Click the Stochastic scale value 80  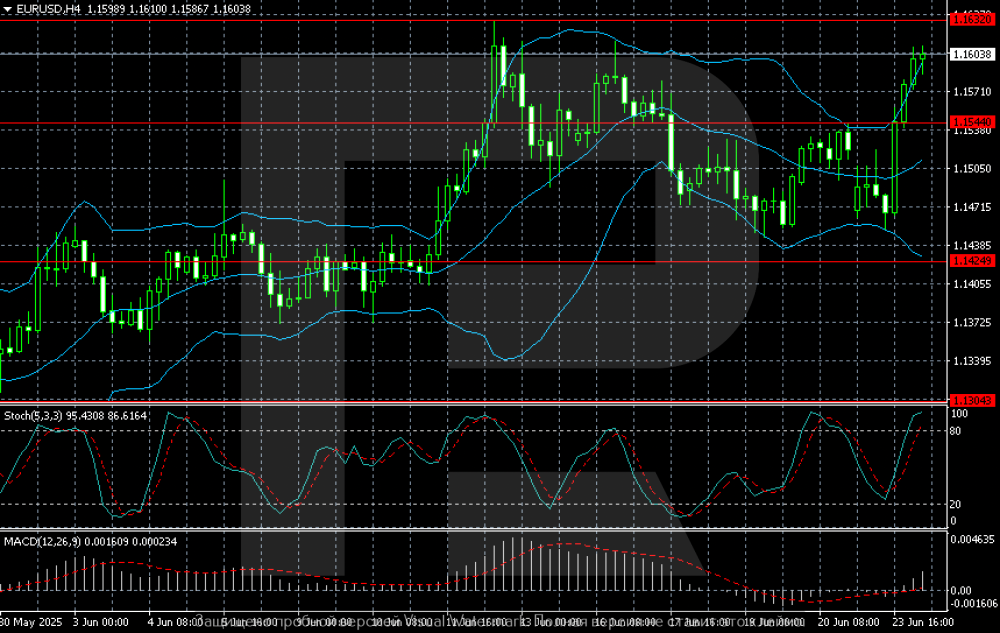click(955, 431)
